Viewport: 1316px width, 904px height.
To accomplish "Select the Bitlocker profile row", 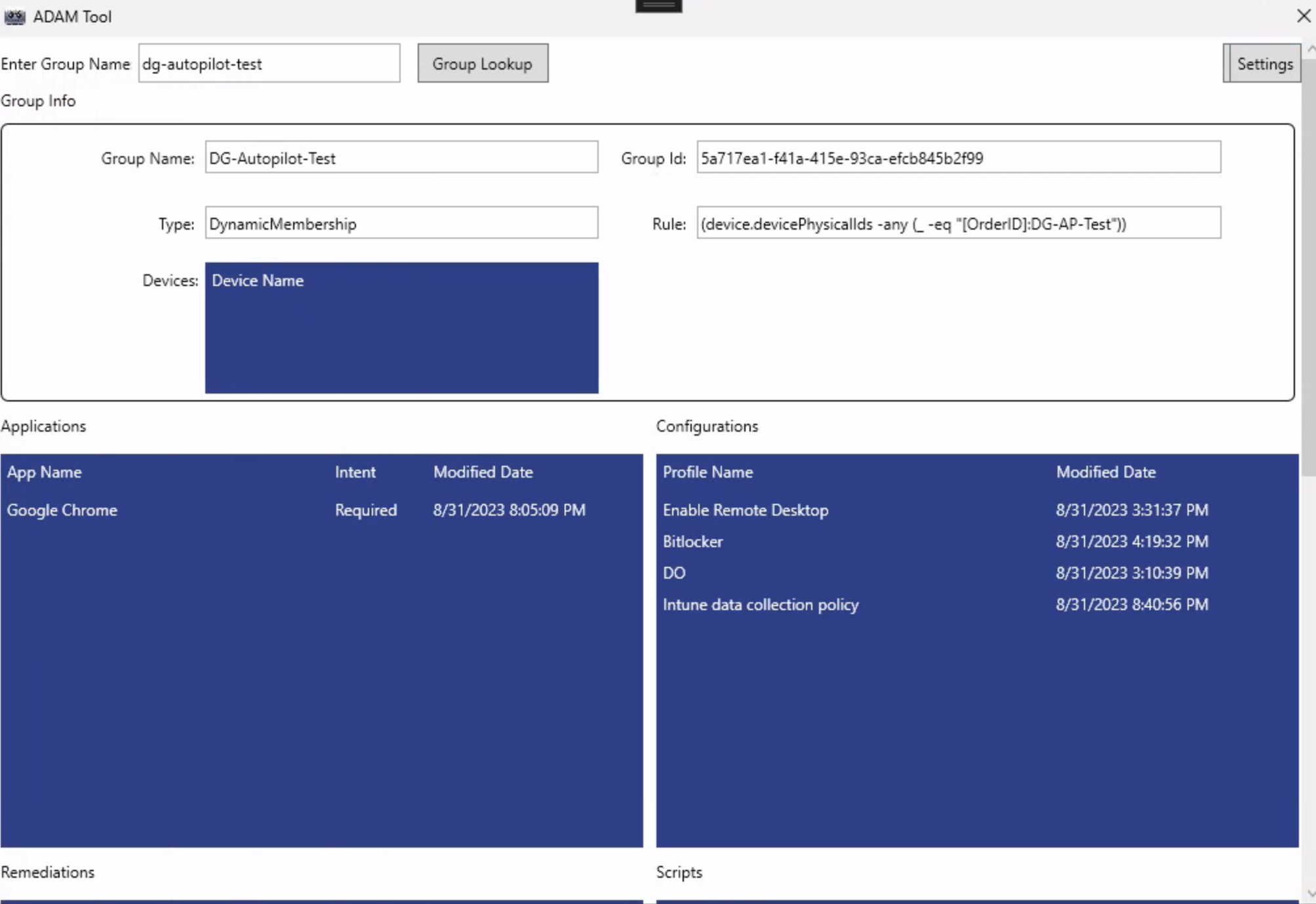I will tap(977, 541).
